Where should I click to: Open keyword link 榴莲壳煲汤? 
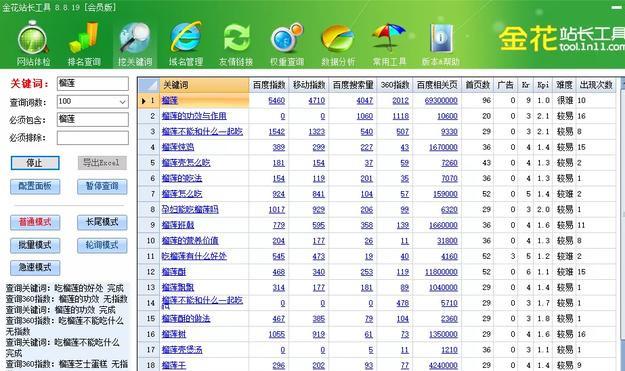(182, 350)
